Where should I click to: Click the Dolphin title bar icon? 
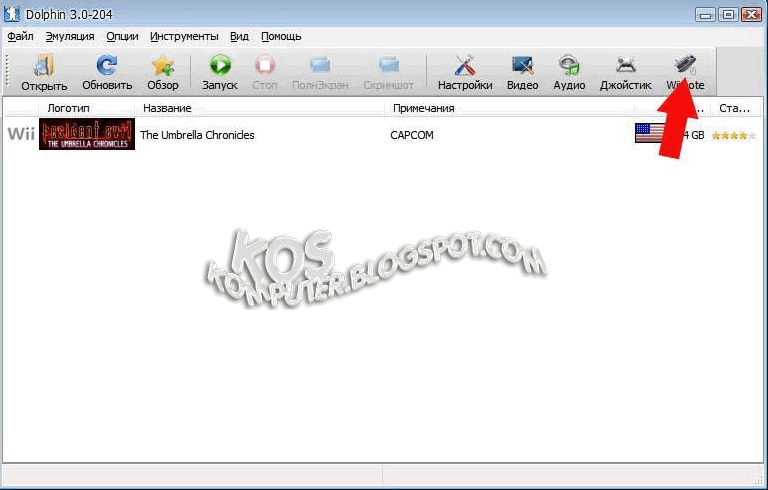click(11, 14)
